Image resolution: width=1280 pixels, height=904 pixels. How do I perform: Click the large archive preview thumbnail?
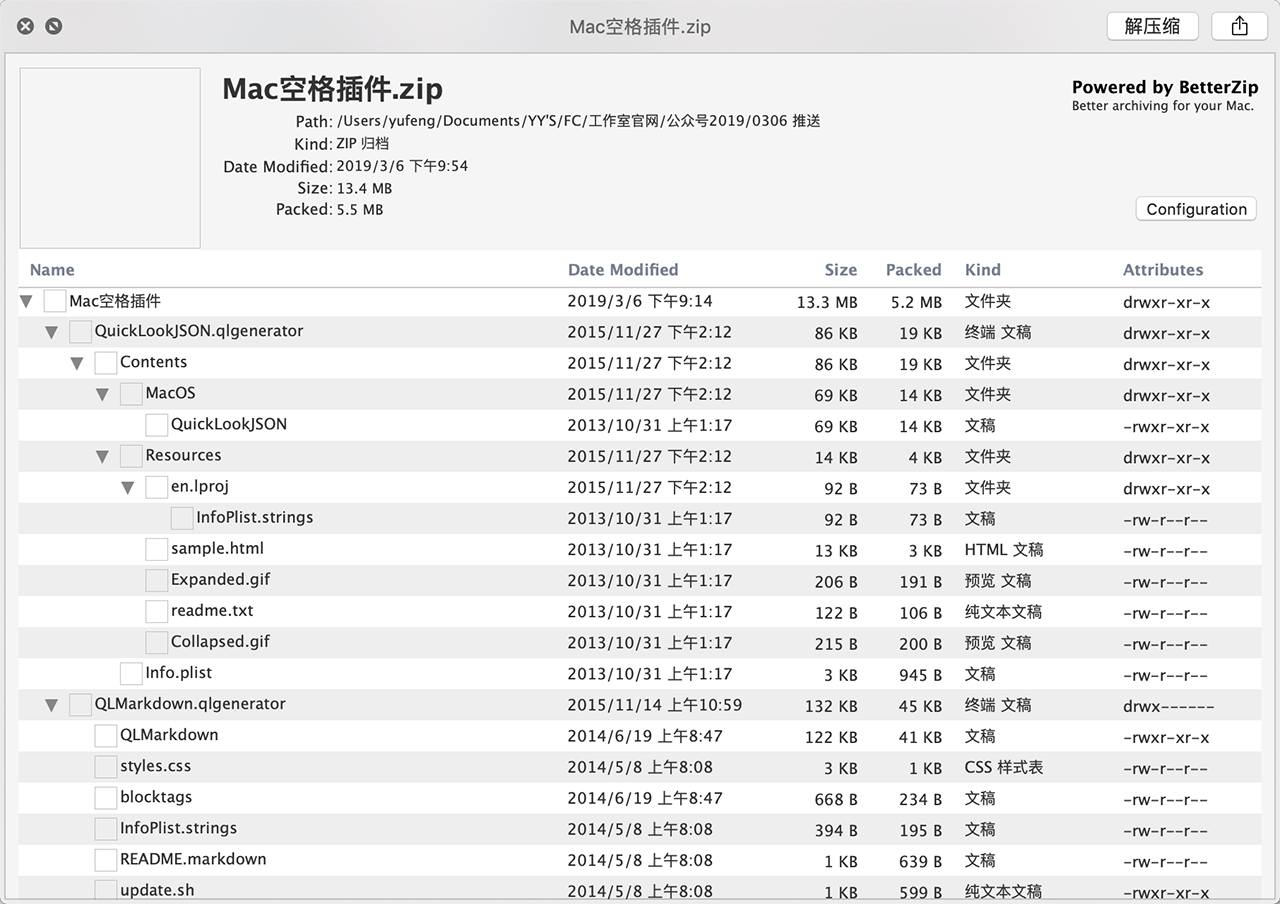click(110, 158)
